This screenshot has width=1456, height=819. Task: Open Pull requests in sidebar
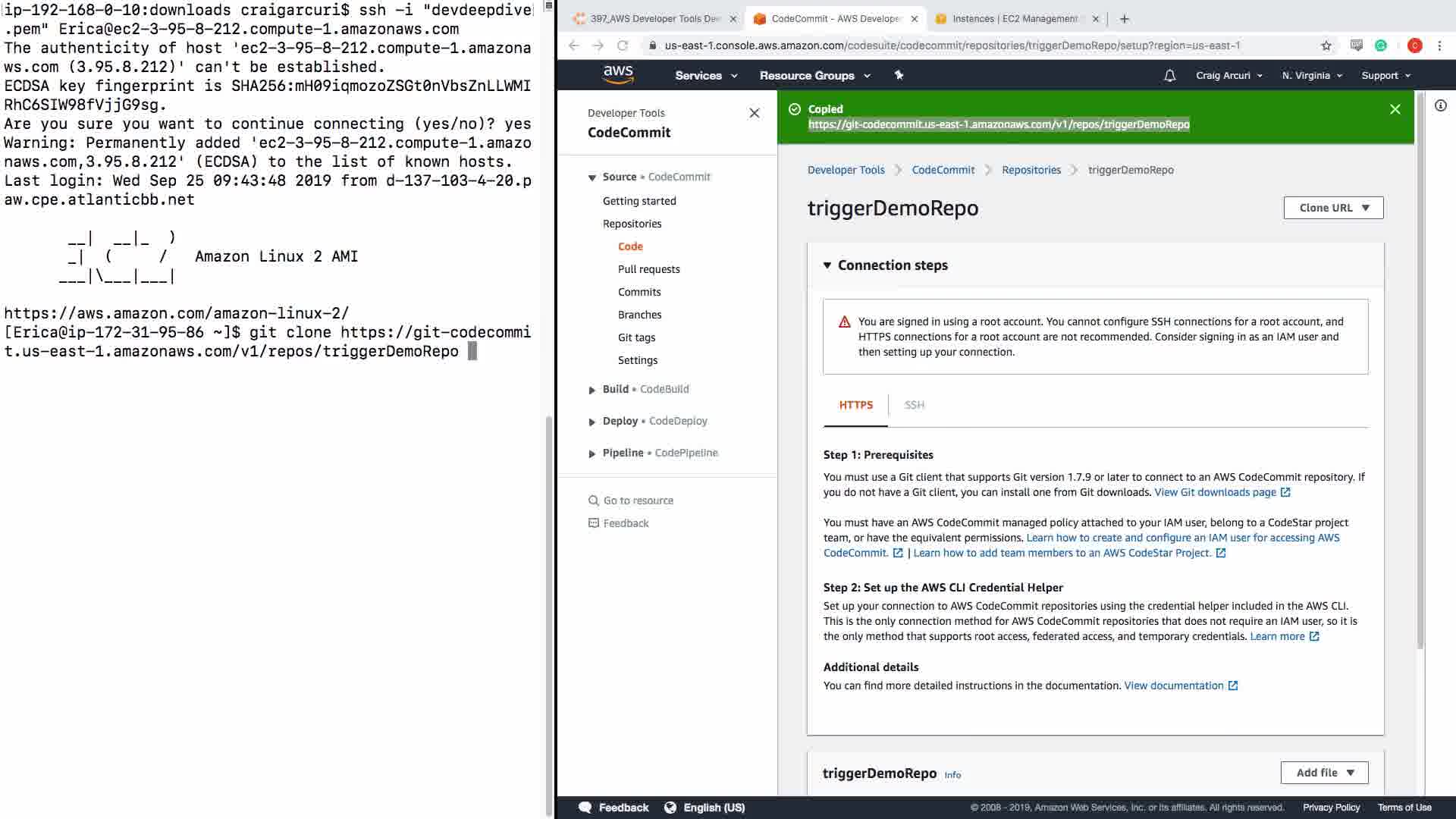[x=648, y=269]
